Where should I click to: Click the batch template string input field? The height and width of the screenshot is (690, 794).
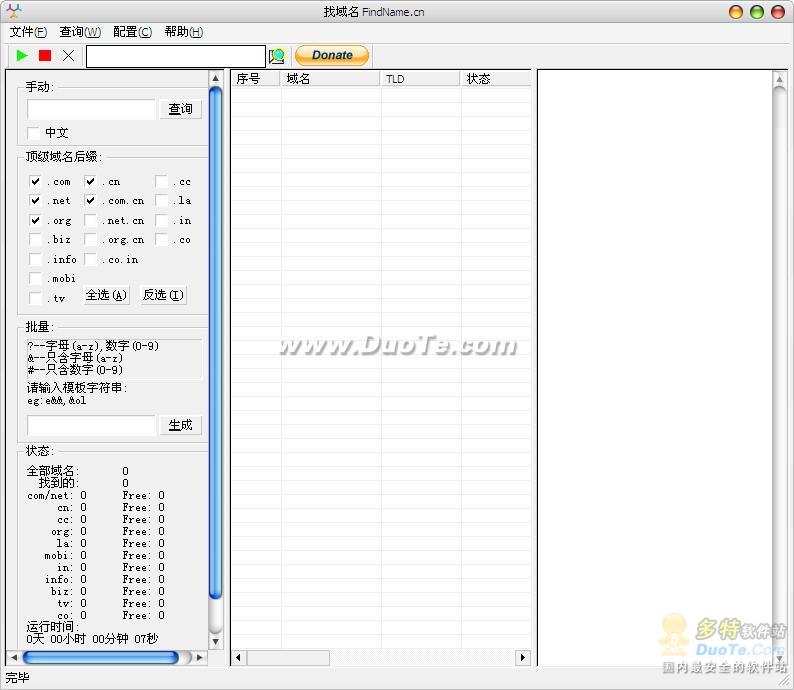coord(91,425)
